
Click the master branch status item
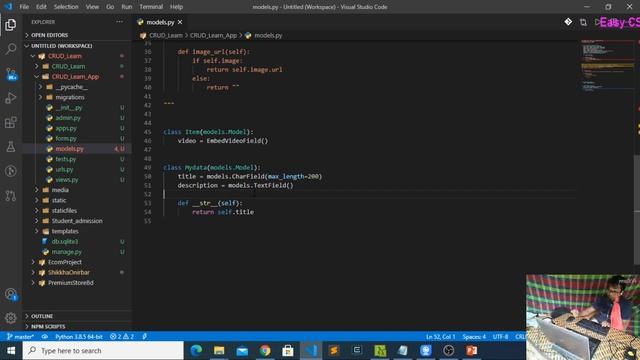coord(20,337)
